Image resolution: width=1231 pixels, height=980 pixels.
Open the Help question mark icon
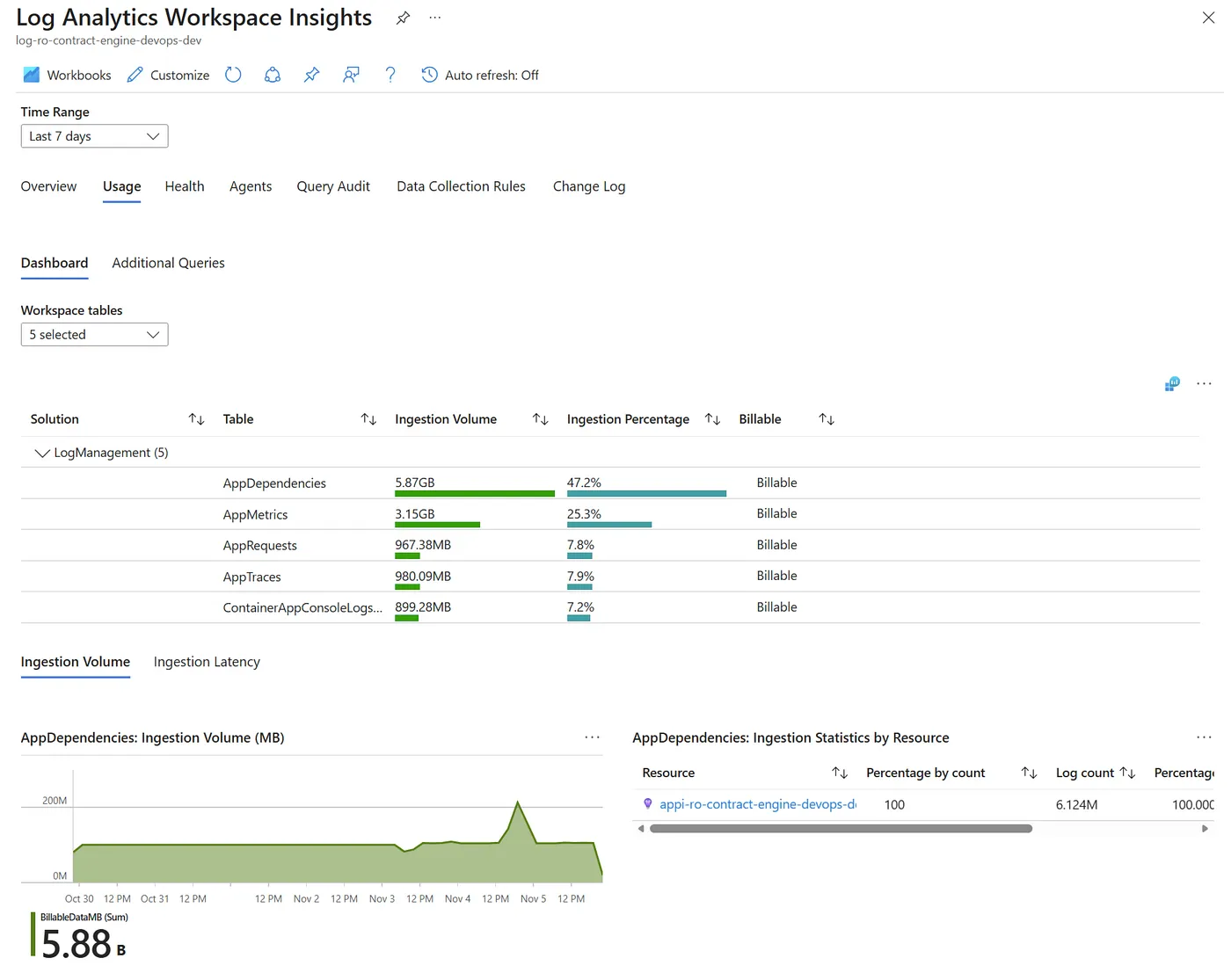coord(390,75)
